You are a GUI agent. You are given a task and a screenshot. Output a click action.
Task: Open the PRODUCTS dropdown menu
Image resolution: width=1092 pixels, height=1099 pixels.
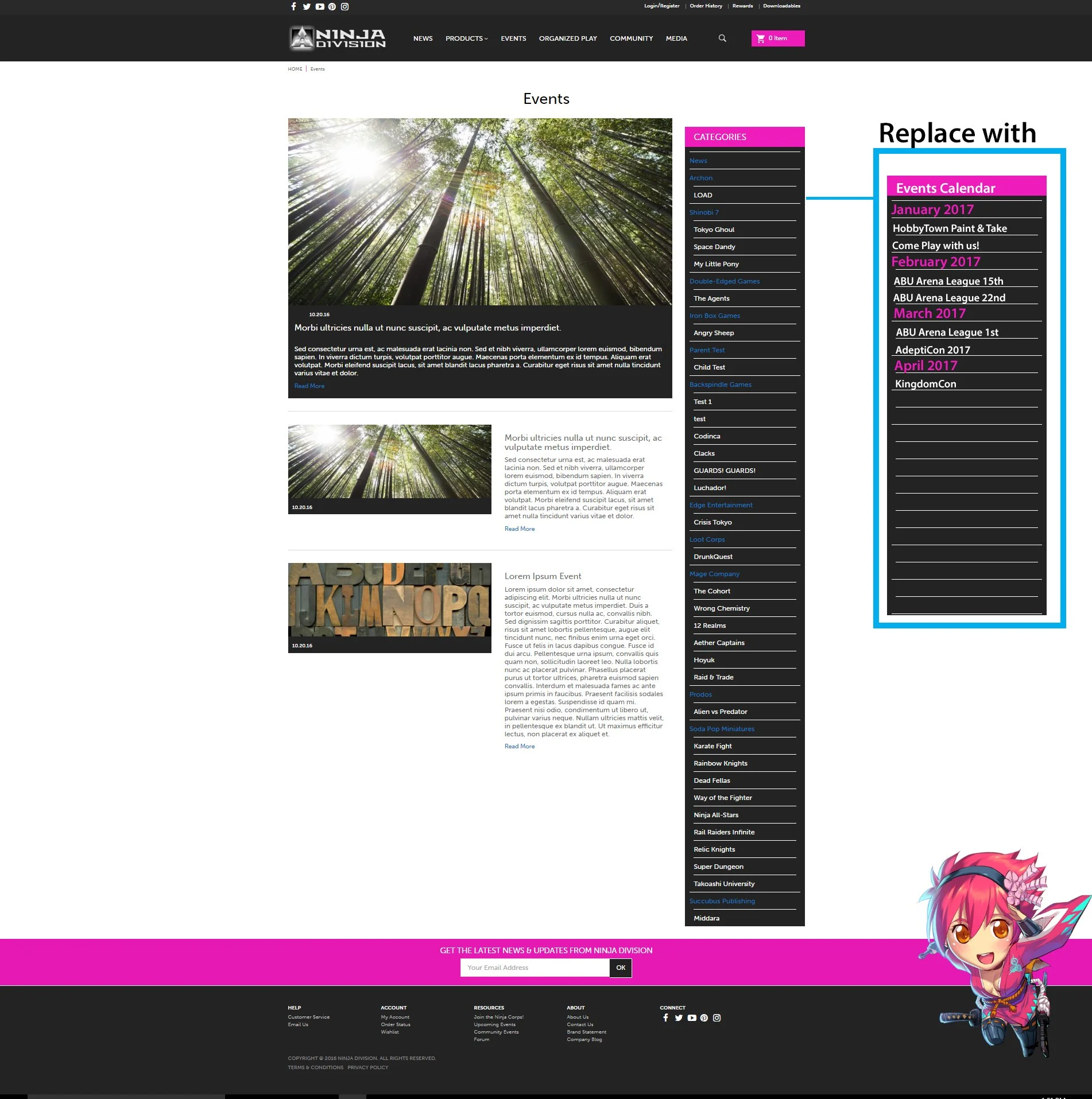click(x=466, y=38)
